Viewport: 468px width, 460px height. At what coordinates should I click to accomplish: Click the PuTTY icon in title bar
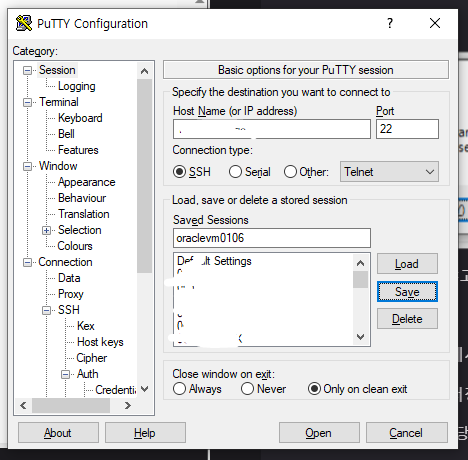click(x=24, y=23)
